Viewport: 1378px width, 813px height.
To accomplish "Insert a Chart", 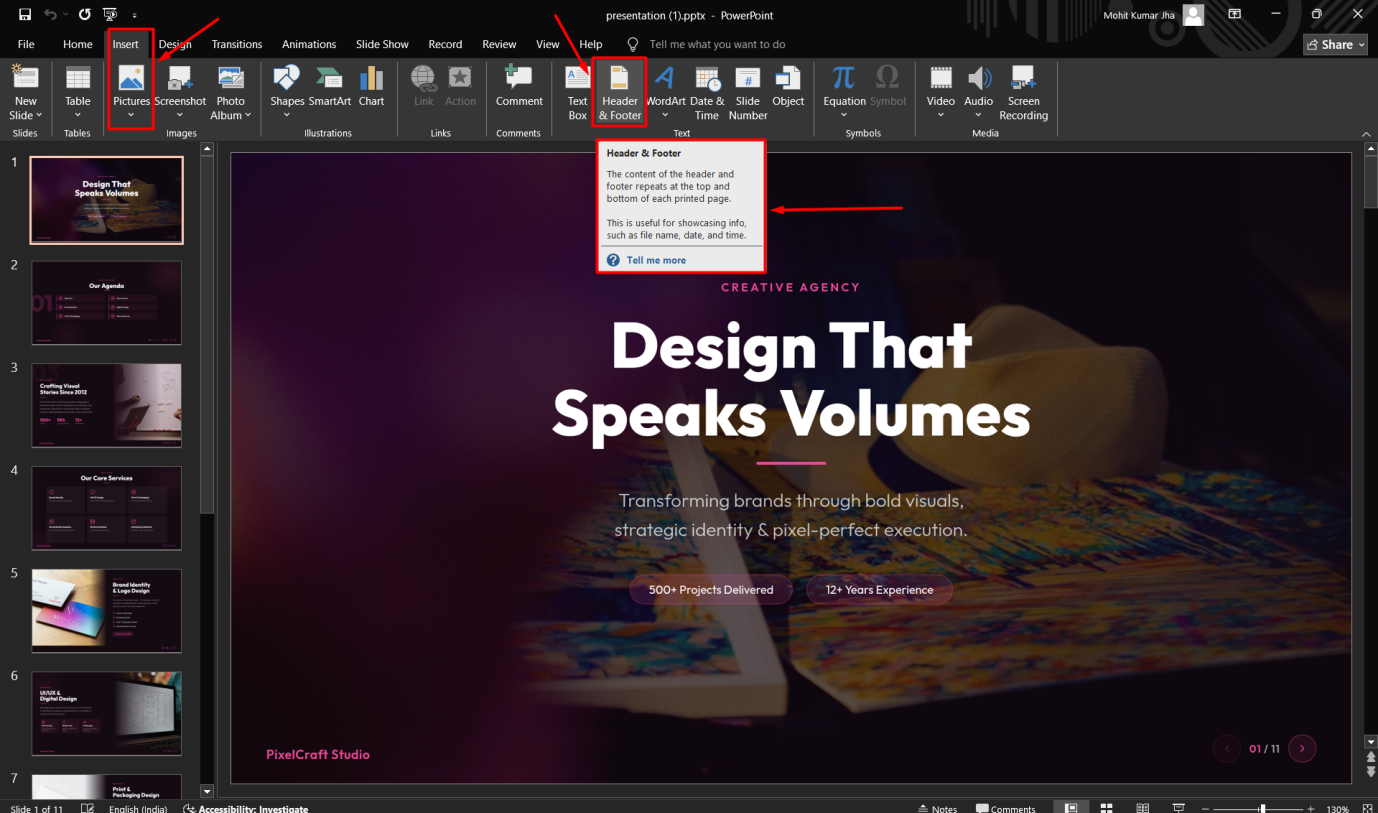I will (371, 85).
